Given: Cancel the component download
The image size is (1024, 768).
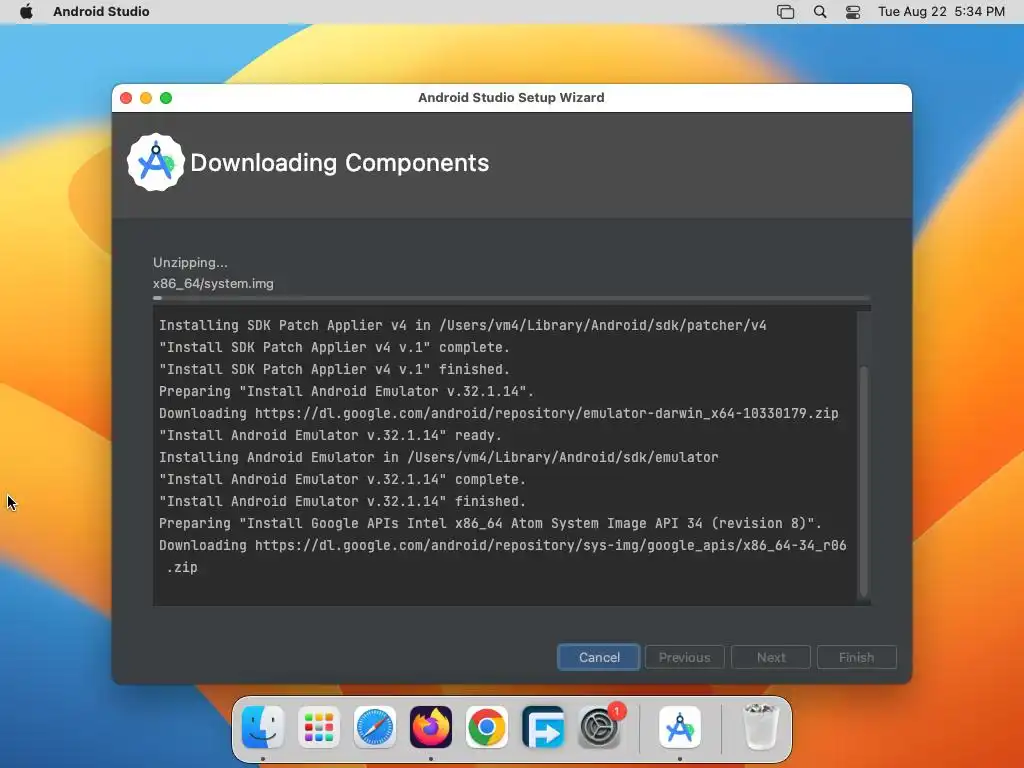Looking at the screenshot, I should coord(599,657).
